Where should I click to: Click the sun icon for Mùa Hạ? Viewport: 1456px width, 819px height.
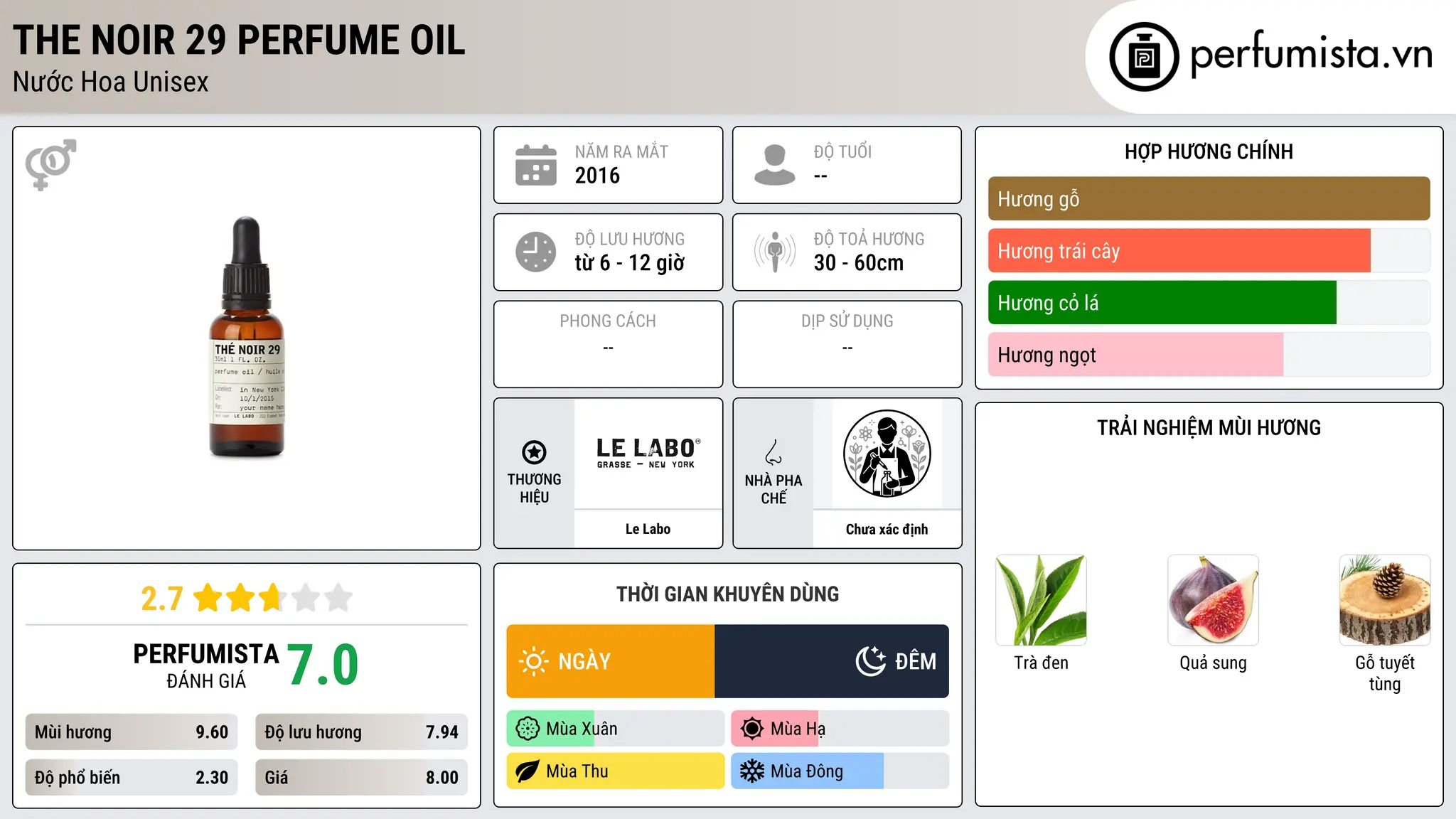(x=751, y=729)
